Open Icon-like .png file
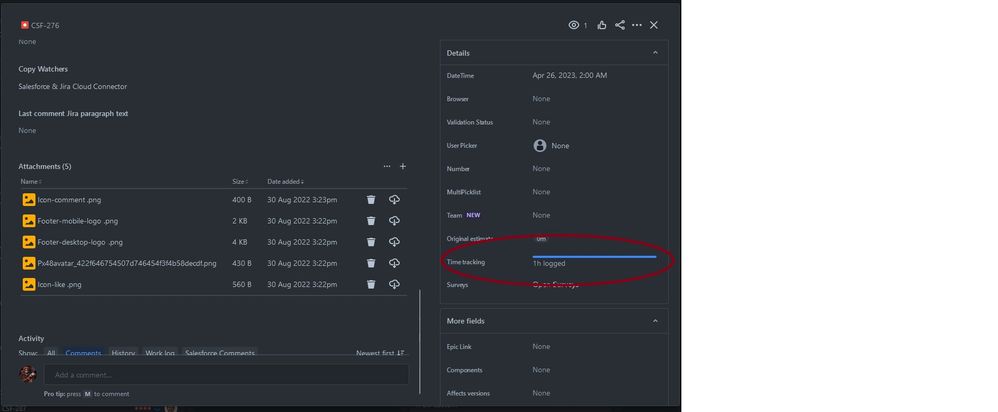Viewport: 998px width, 412px height. (59, 285)
